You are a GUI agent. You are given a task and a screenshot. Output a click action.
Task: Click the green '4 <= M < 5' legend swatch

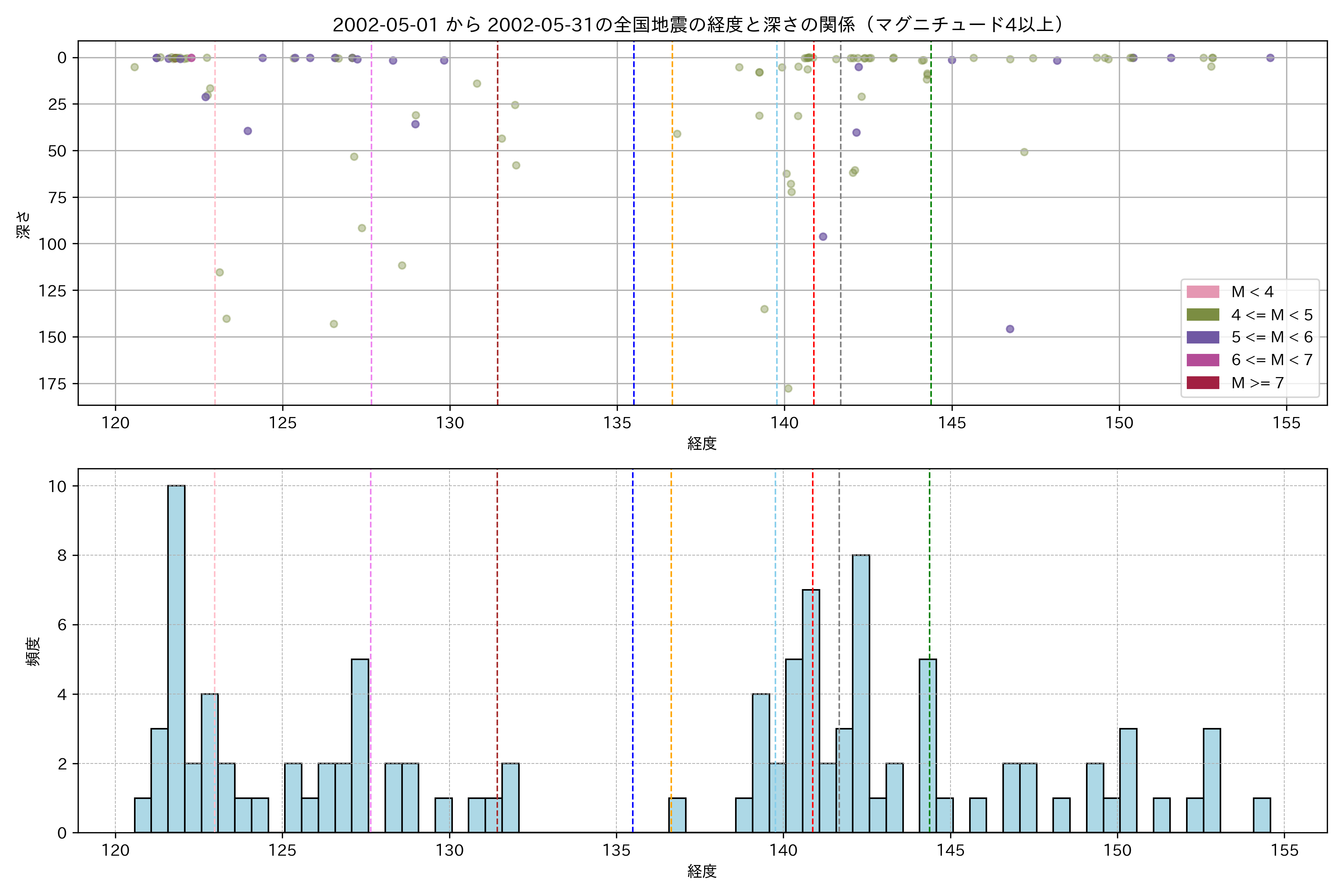[1202, 315]
